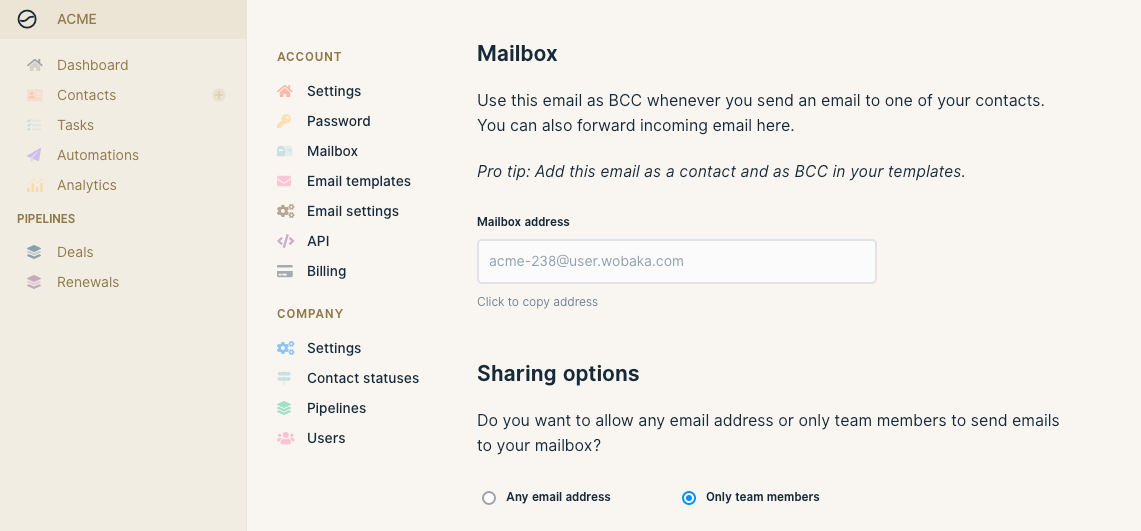This screenshot has width=1141, height=531.
Task: Open Contact statuses under Company
Action: click(363, 378)
